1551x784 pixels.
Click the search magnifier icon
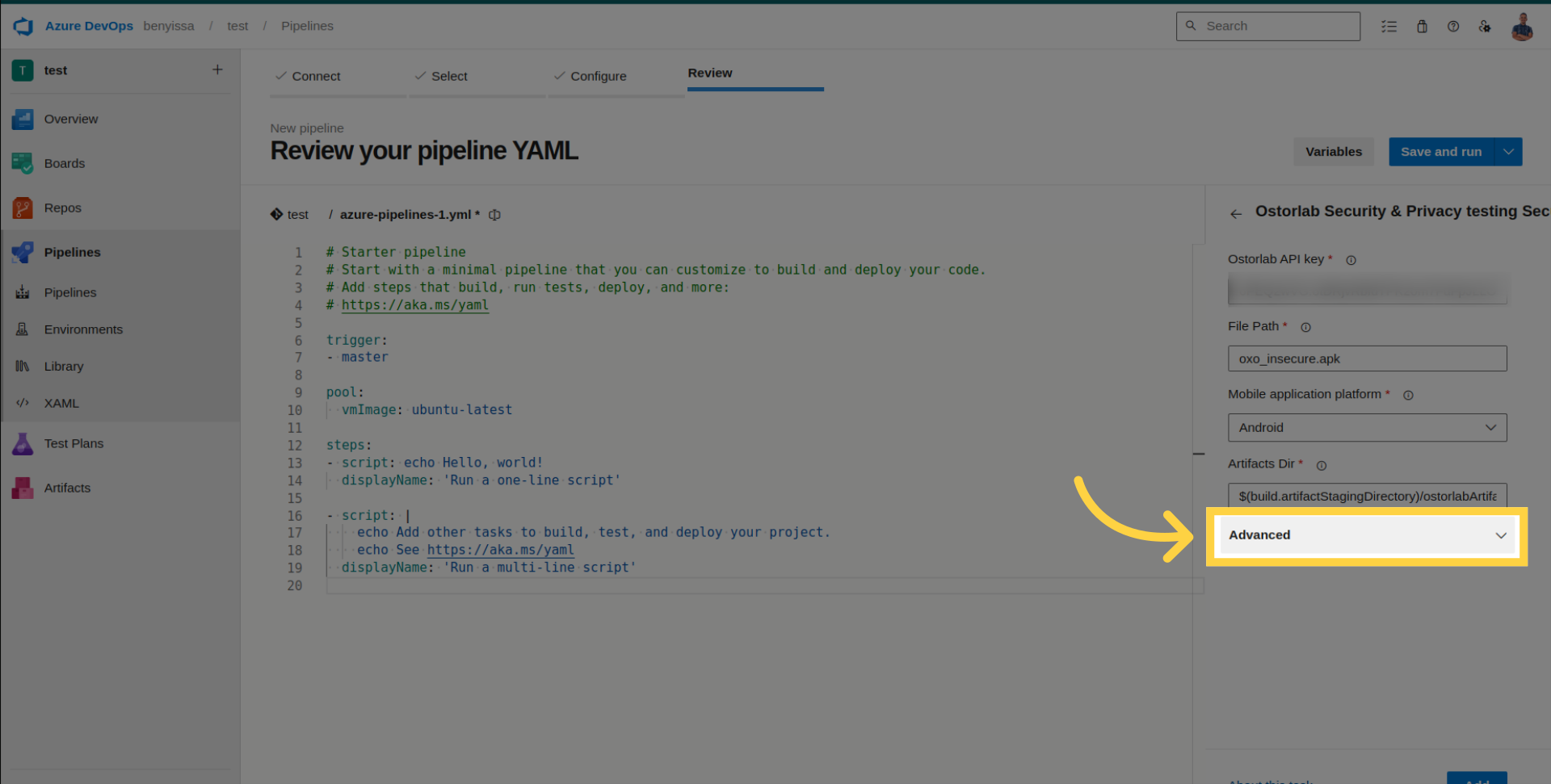[1191, 26]
